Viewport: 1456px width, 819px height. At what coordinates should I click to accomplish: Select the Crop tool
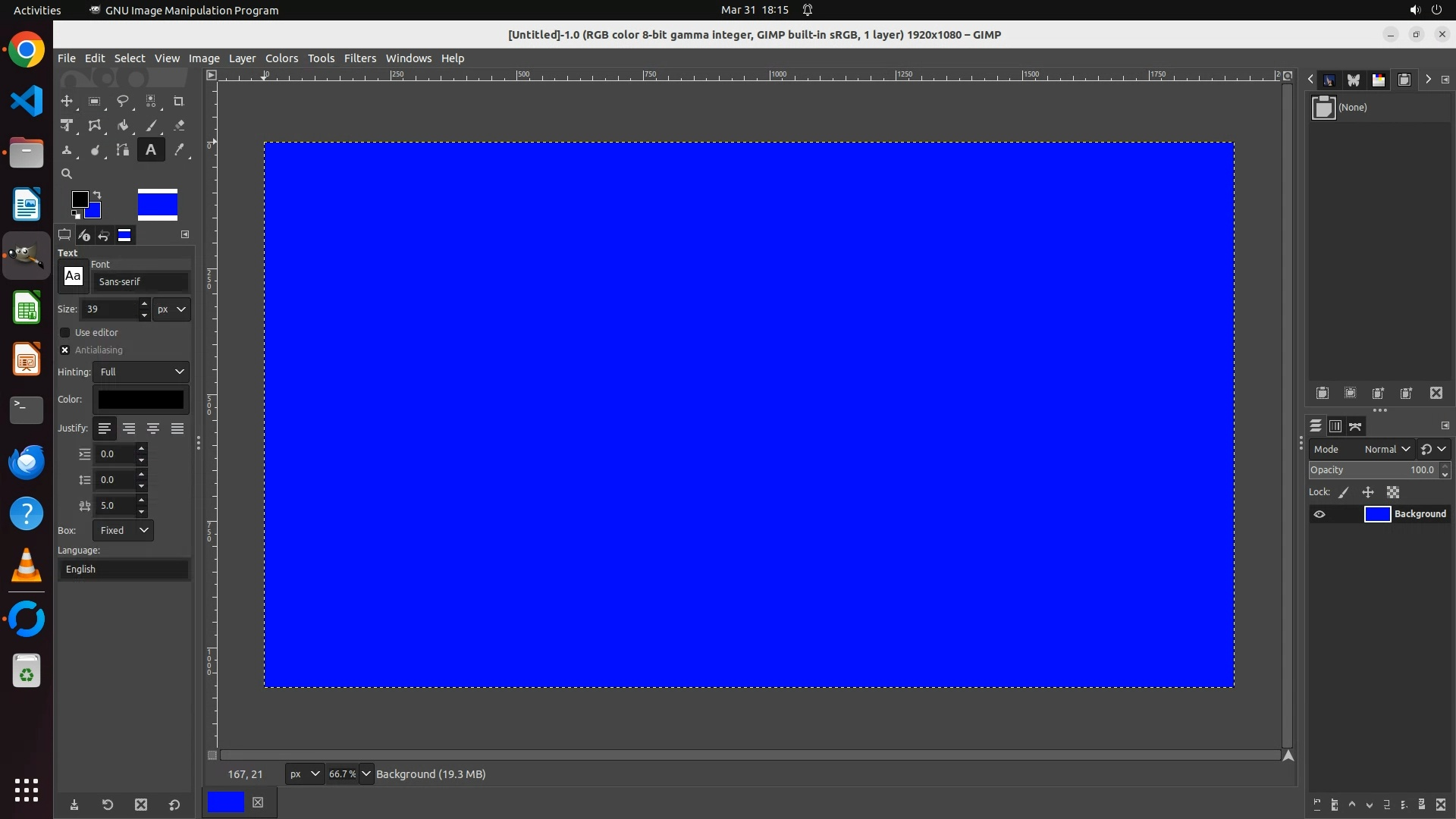point(179,101)
